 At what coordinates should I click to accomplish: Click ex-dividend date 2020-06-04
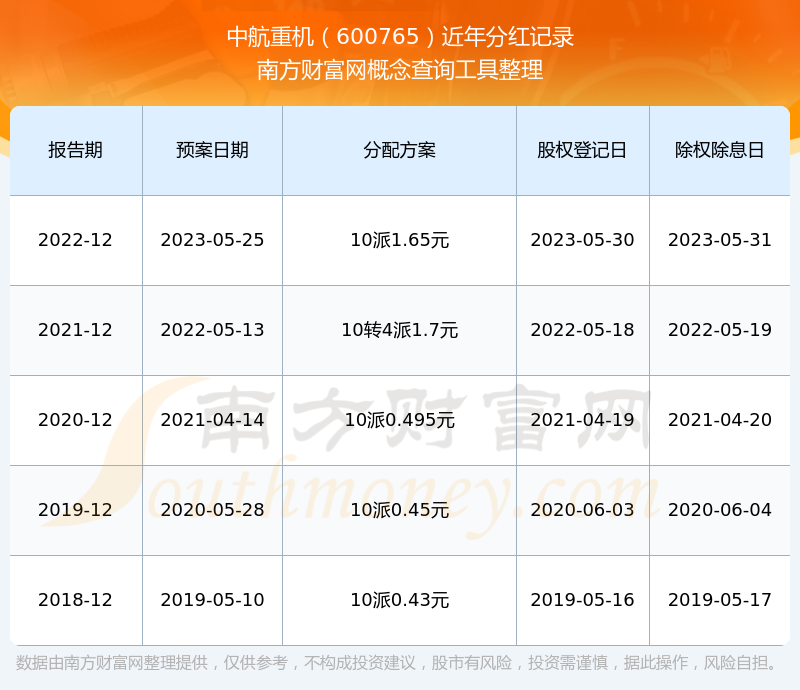[x=719, y=510]
